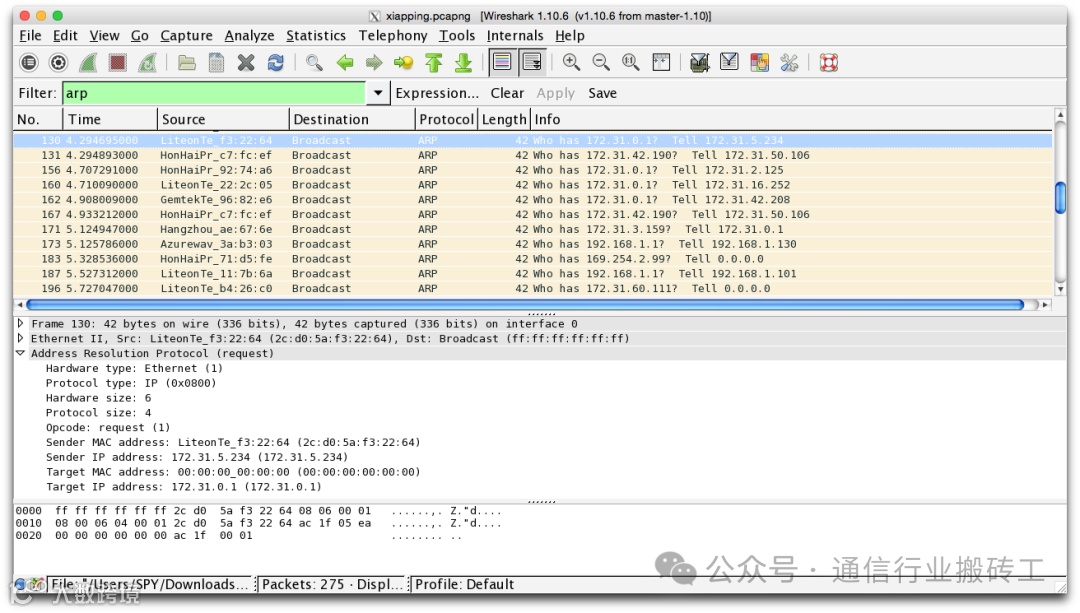Open capture options gear icon
This screenshot has width=1080, height=613.
[x=59, y=63]
